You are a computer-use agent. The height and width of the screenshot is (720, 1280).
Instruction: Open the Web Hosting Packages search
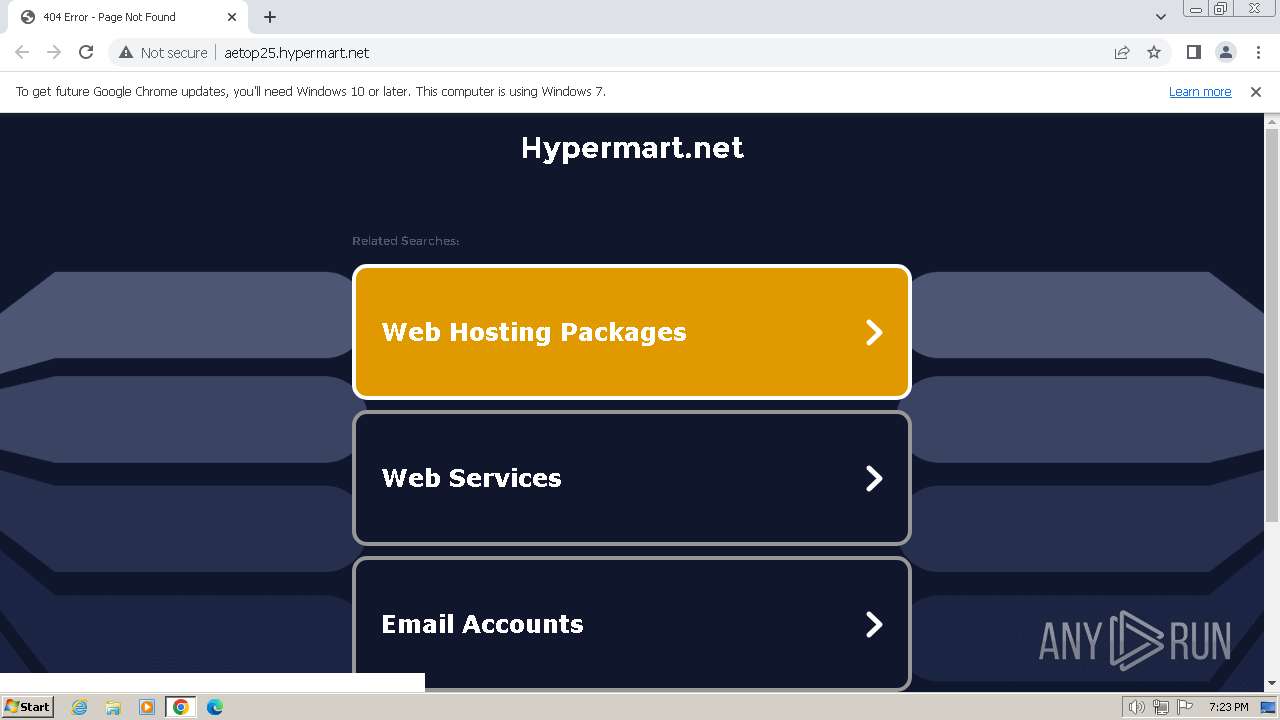632,332
